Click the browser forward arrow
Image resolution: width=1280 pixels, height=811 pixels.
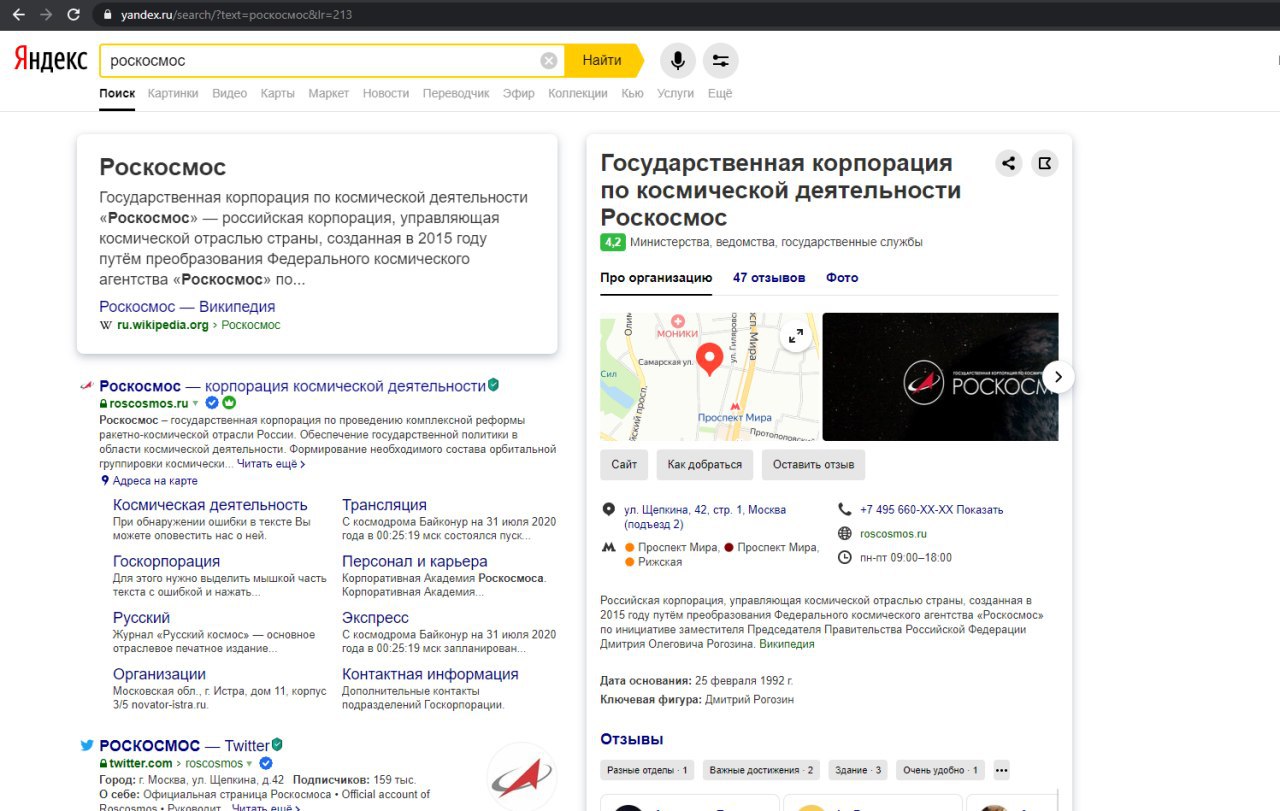[x=45, y=15]
